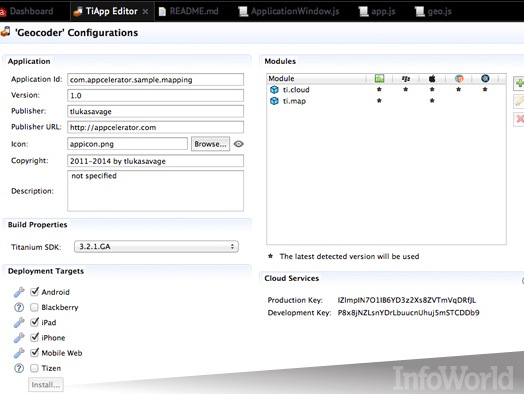524x394 pixels.
Task: Click the ti.cloud Android star cell
Action: [x=379, y=89]
